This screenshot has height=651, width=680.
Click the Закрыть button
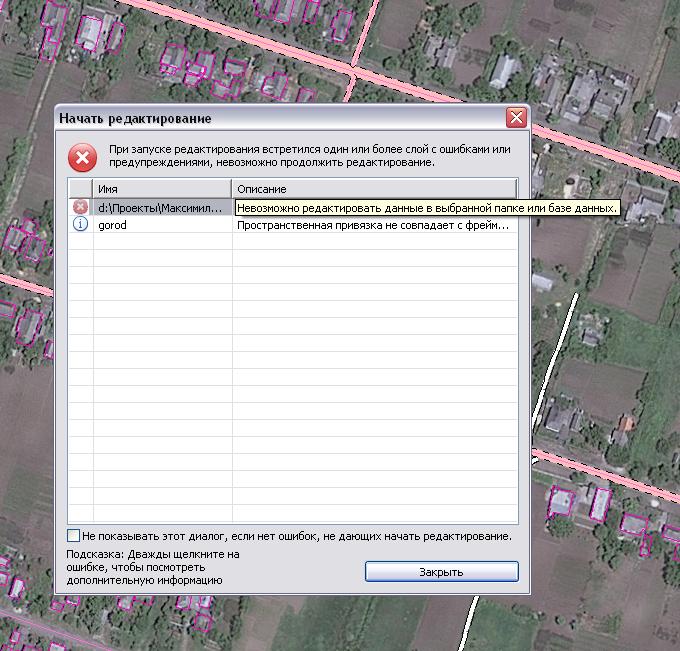441,572
